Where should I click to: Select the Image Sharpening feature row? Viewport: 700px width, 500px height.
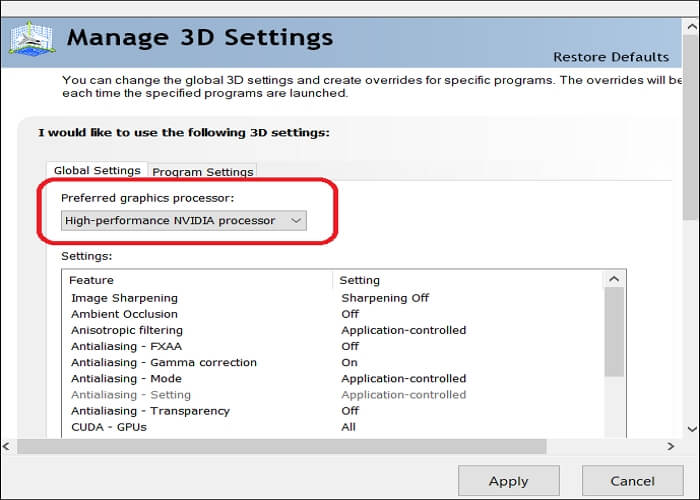(124, 298)
